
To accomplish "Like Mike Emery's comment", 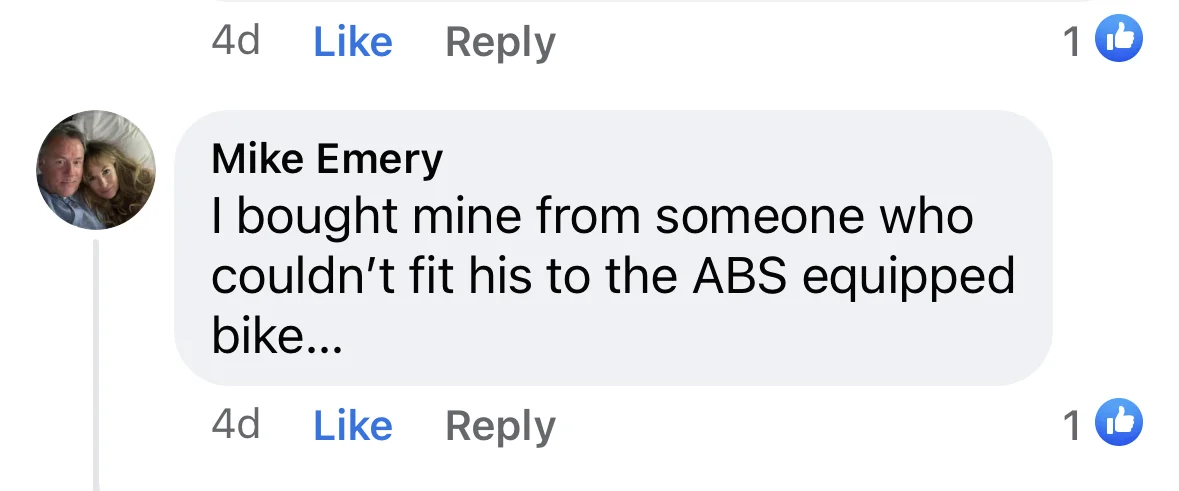I will 352,426.
